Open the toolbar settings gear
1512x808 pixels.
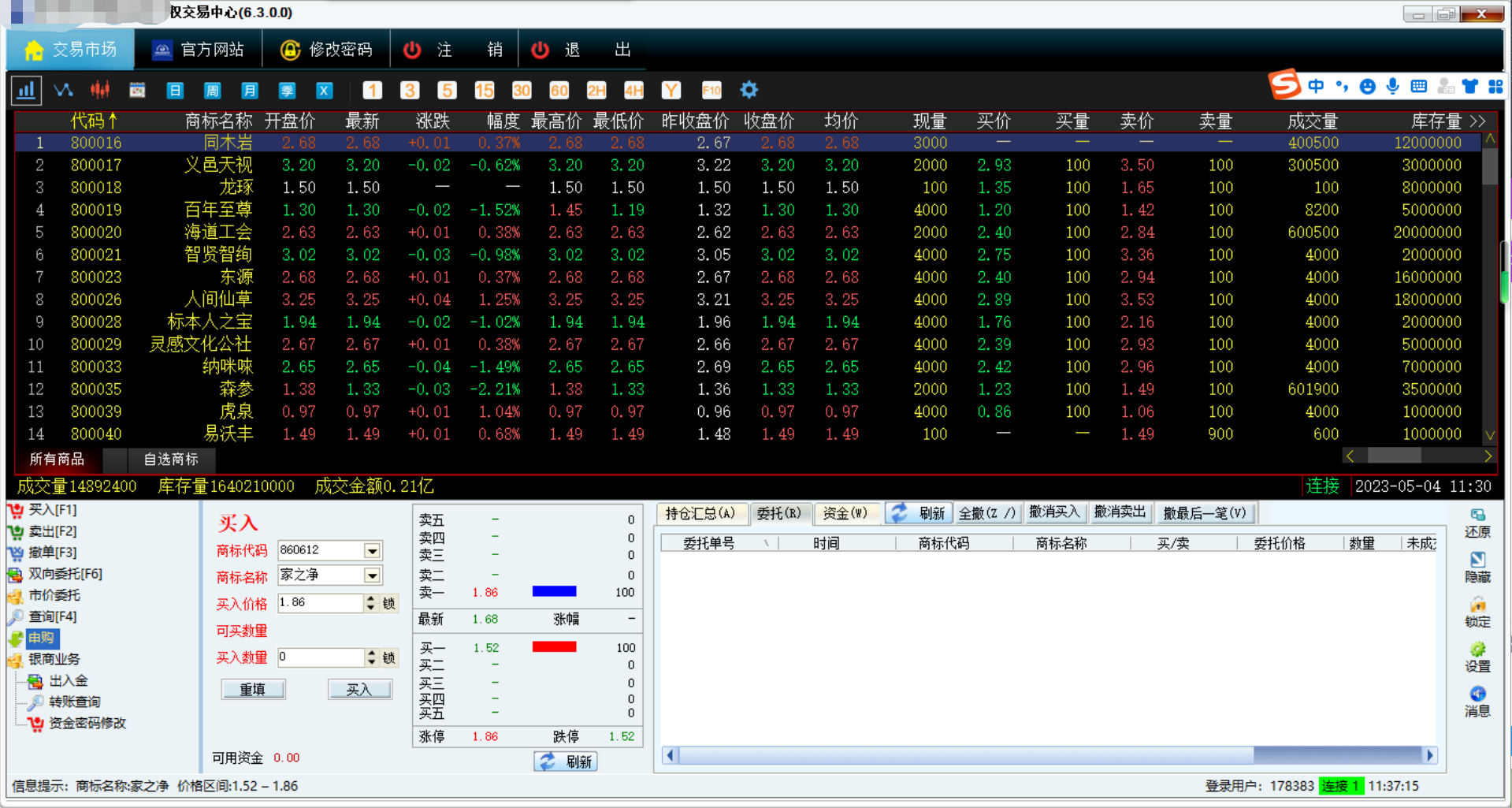pos(749,90)
